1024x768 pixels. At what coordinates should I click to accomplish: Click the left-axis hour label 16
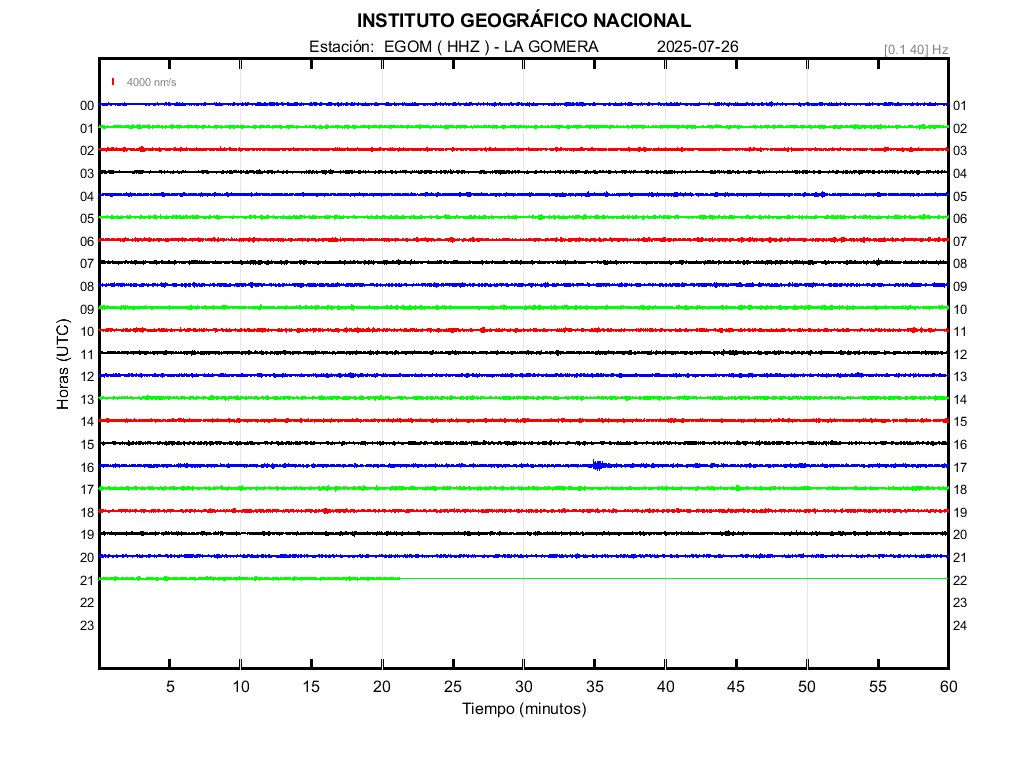(x=87, y=468)
